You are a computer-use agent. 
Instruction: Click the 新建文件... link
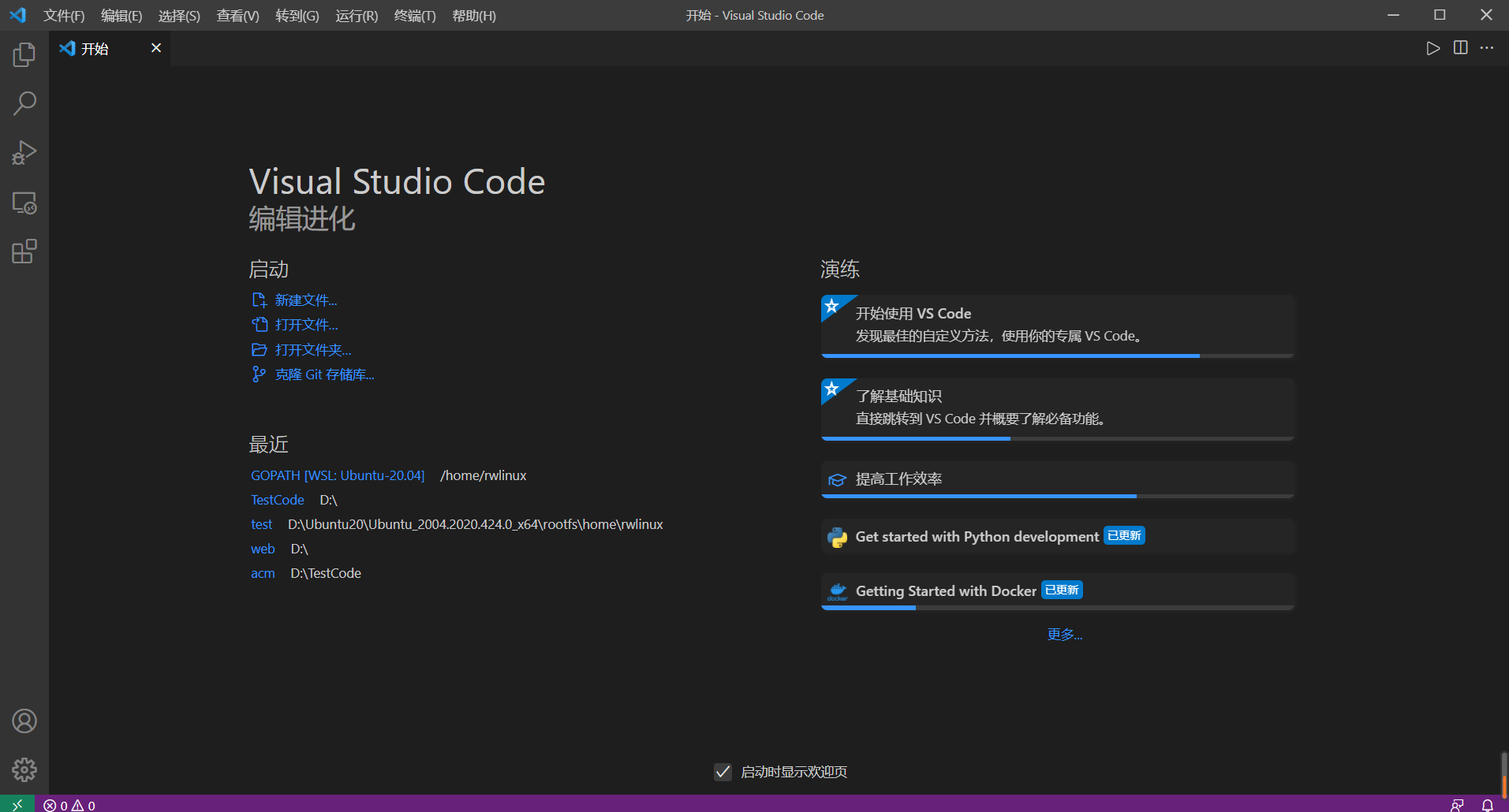pos(306,300)
